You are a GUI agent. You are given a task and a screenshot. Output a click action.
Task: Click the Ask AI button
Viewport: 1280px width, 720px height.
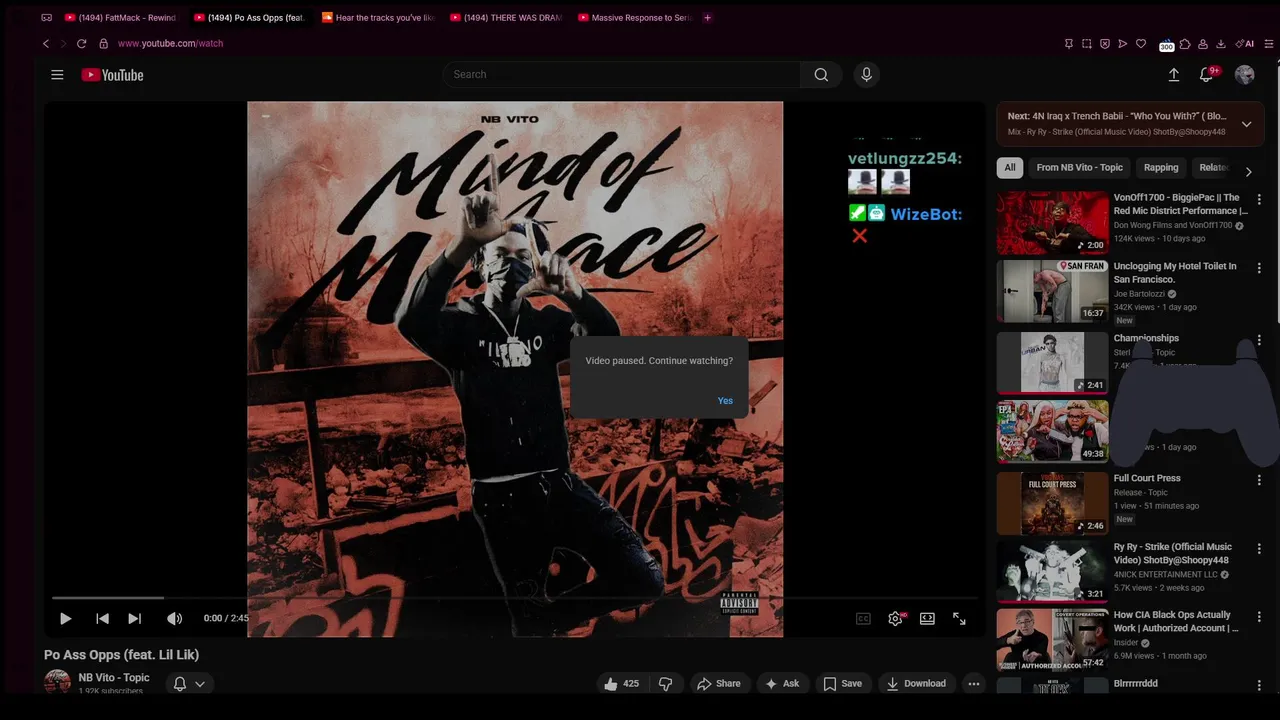point(782,684)
